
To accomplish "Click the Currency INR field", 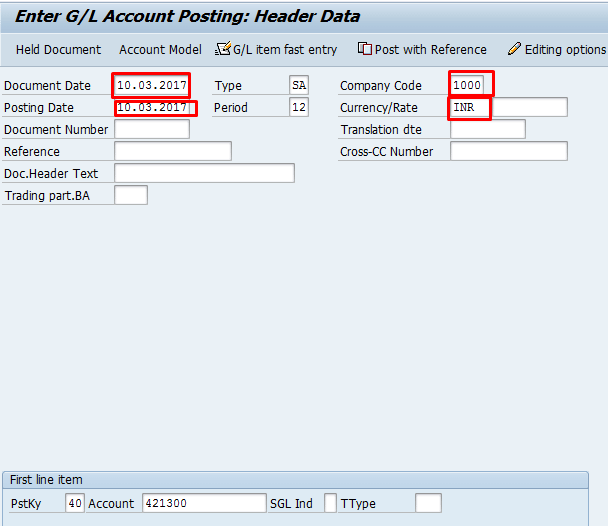I will 470,107.
